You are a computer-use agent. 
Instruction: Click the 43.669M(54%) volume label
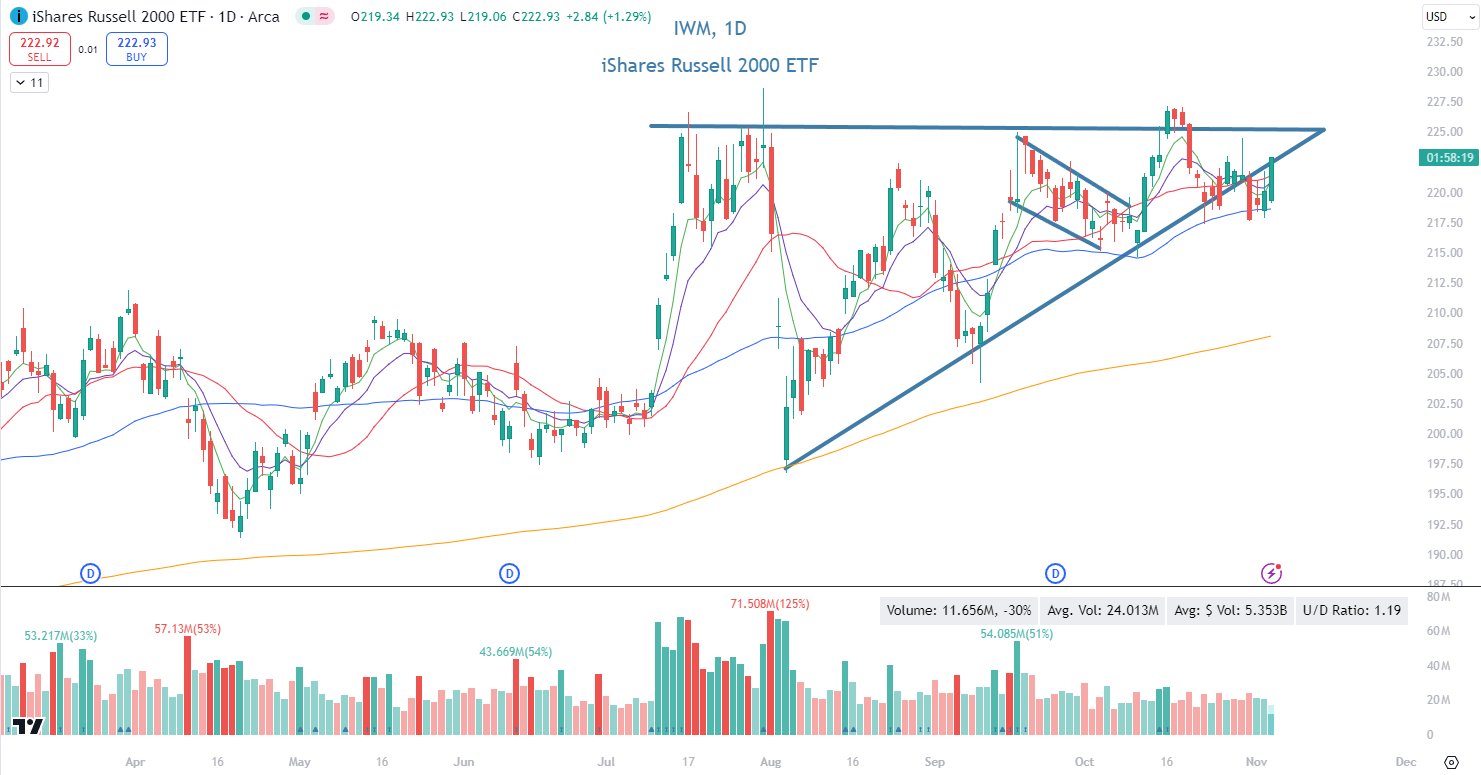click(x=516, y=652)
